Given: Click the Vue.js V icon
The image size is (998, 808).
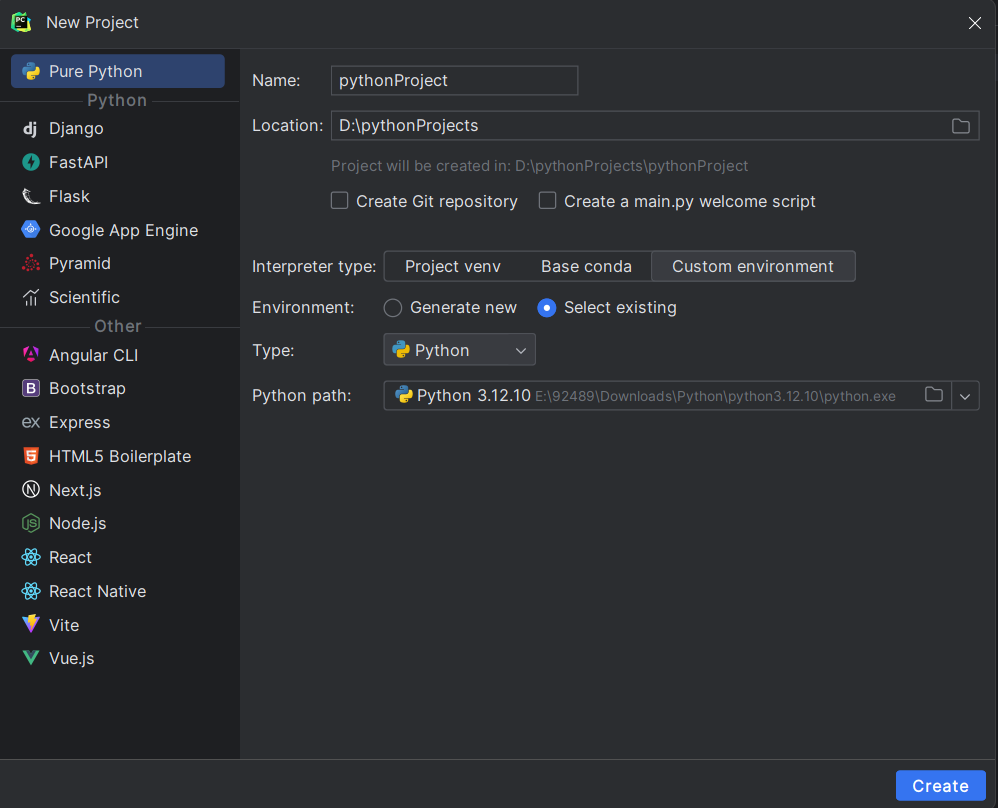Looking at the screenshot, I should click(31, 658).
